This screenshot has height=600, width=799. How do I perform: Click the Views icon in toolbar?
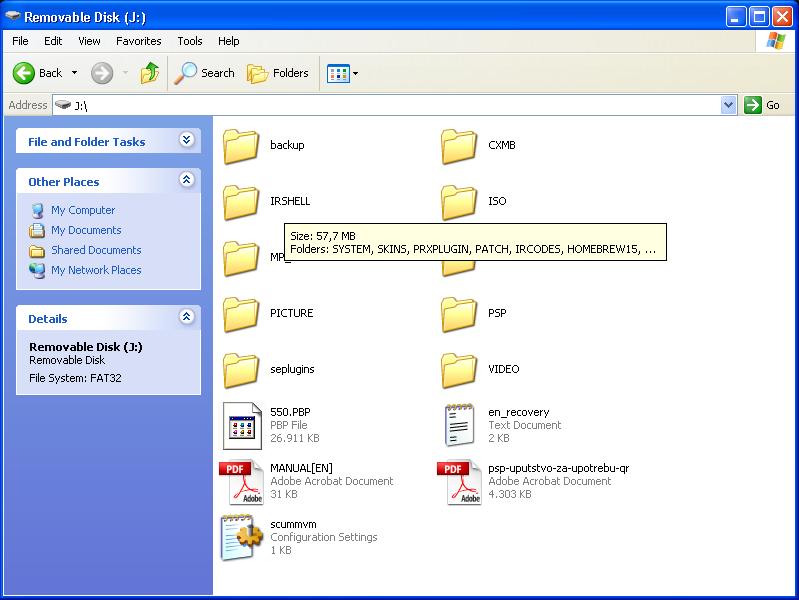click(338, 73)
